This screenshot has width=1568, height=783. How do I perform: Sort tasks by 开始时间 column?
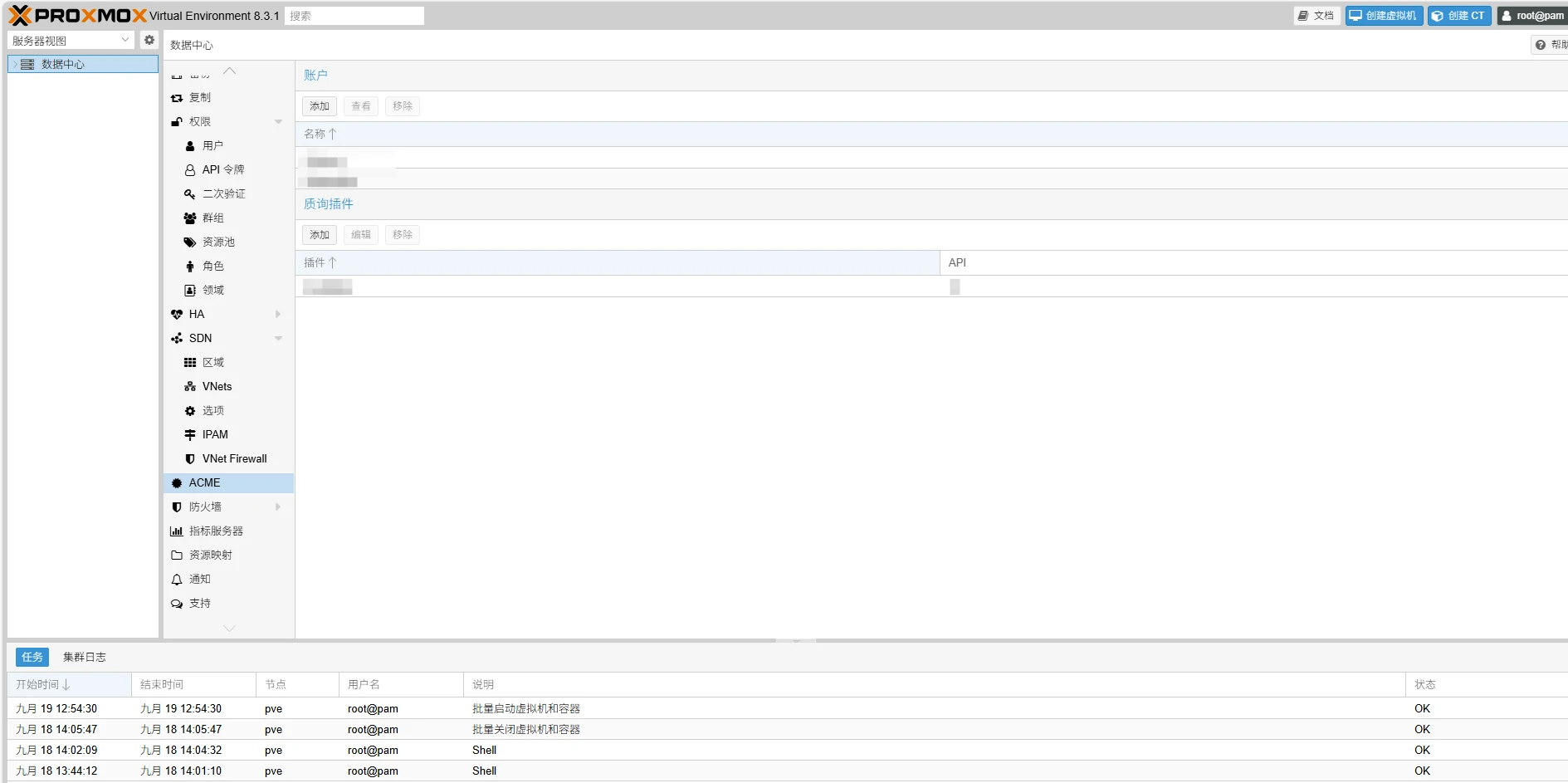click(x=69, y=684)
